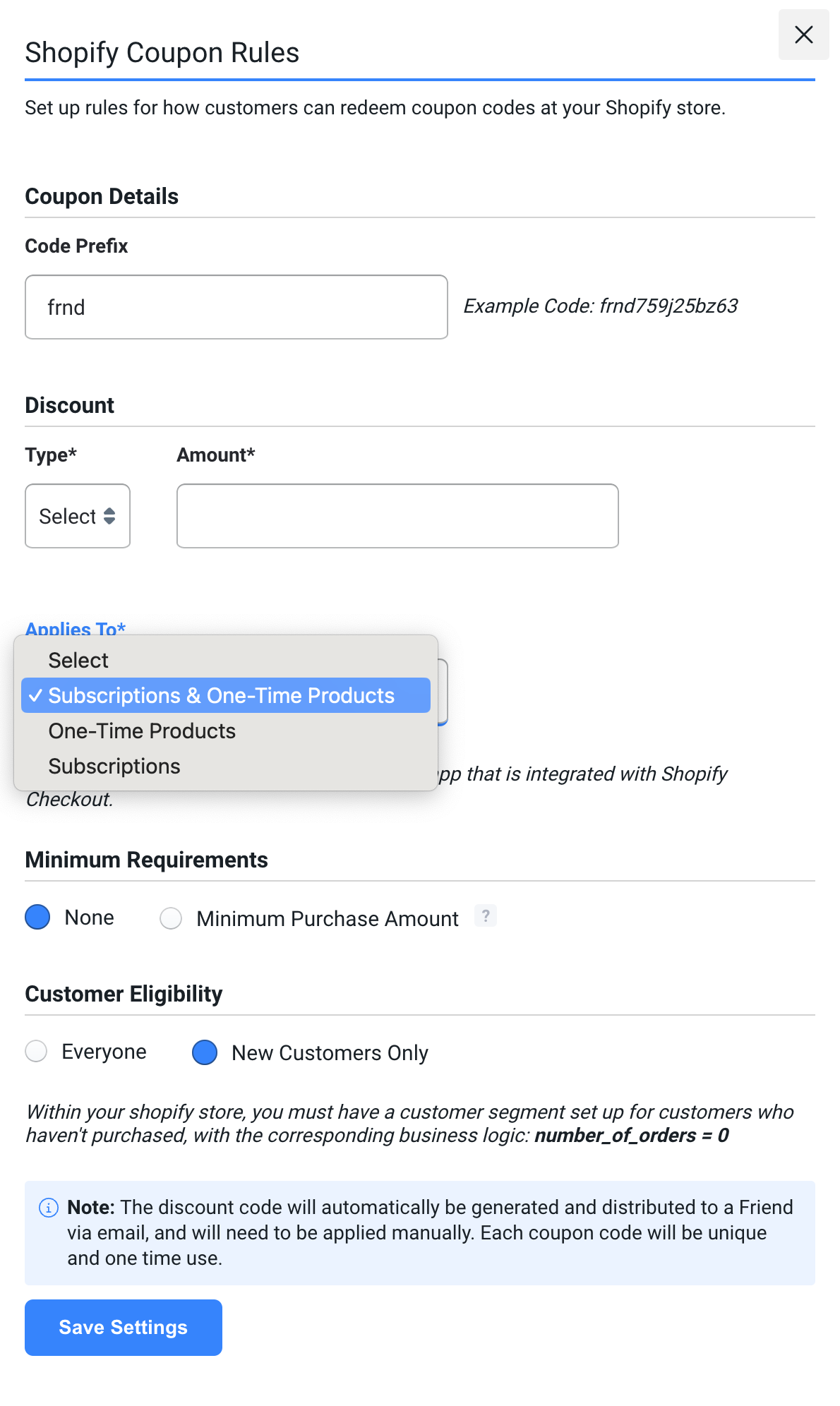Select the None minimum requirement radio

[x=37, y=917]
